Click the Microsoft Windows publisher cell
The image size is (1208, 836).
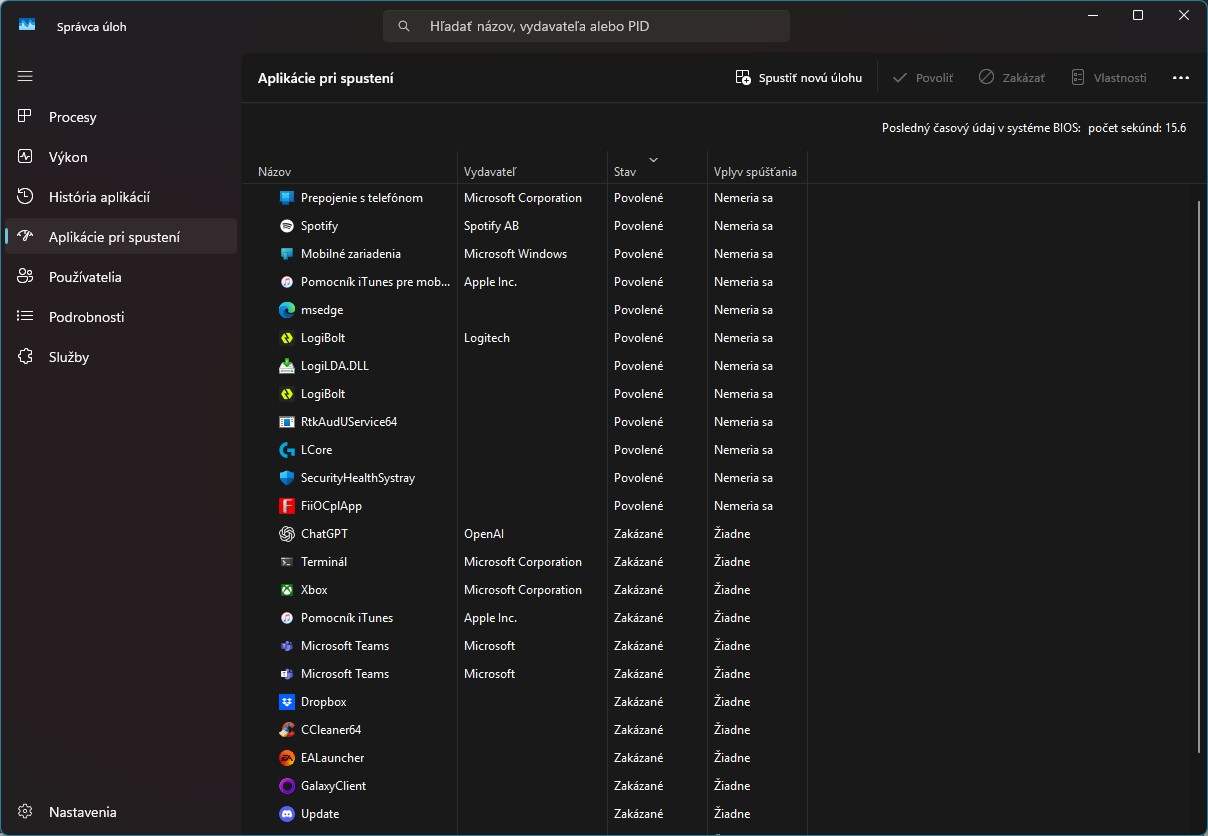tap(515, 254)
